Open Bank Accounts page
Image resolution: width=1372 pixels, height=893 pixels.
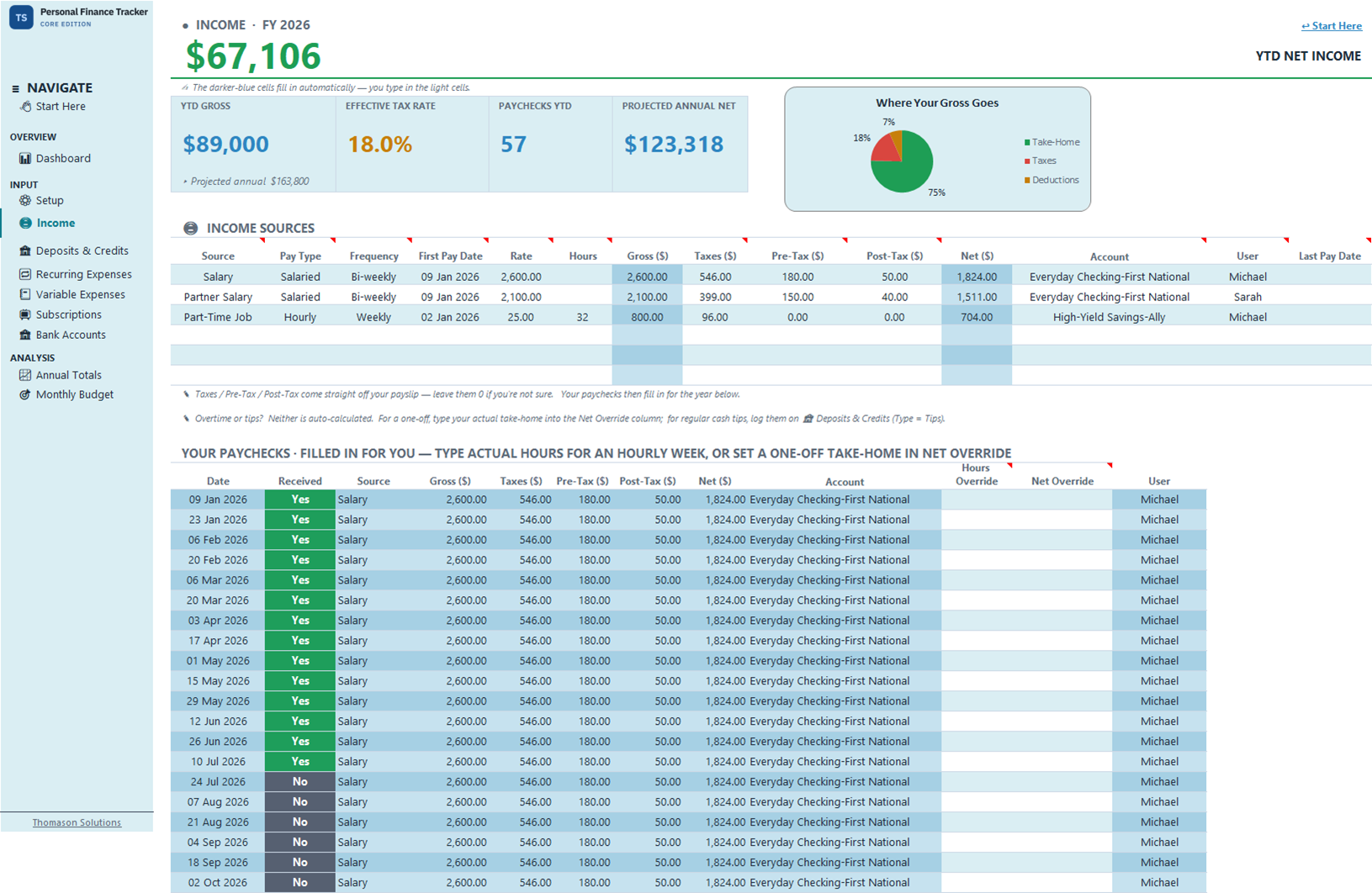pyautogui.click(x=71, y=335)
